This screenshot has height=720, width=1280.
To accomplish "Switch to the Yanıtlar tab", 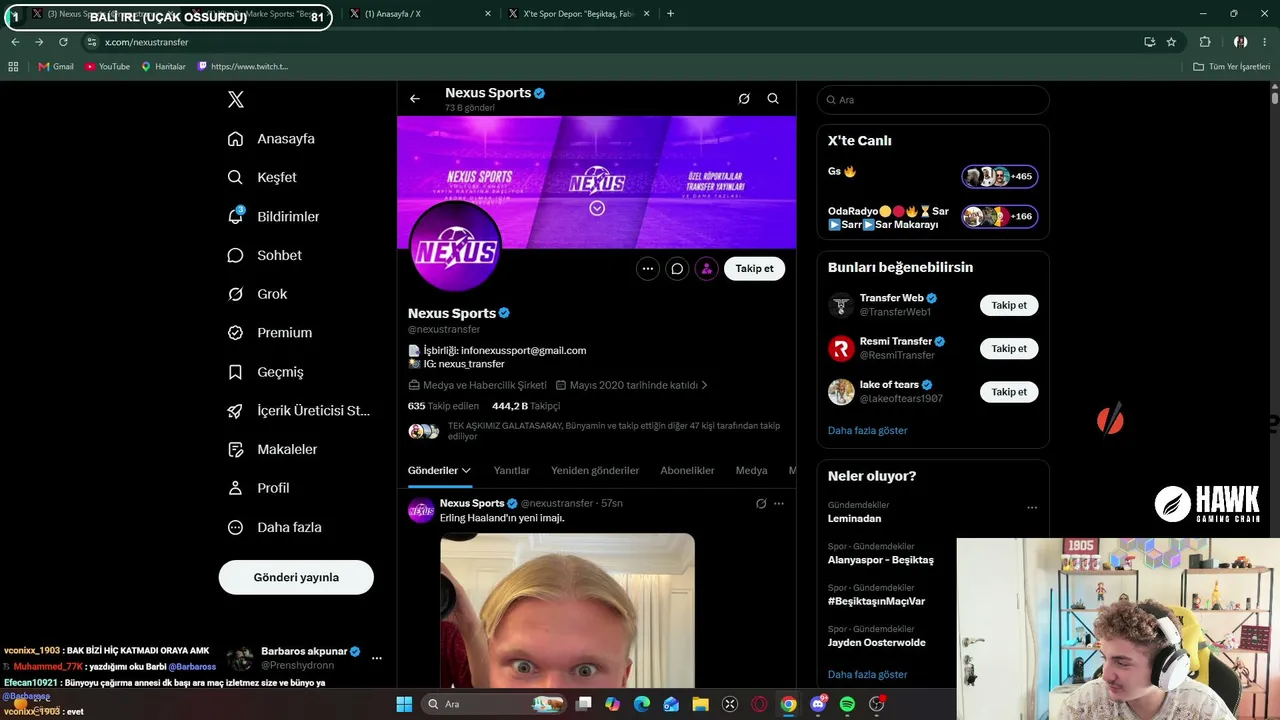I will (x=512, y=470).
